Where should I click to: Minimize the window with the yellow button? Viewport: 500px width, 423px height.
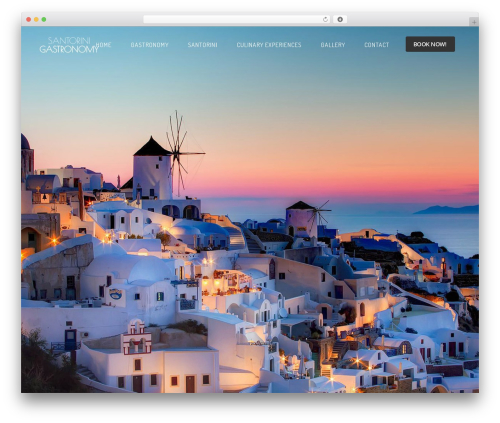[x=36, y=19]
